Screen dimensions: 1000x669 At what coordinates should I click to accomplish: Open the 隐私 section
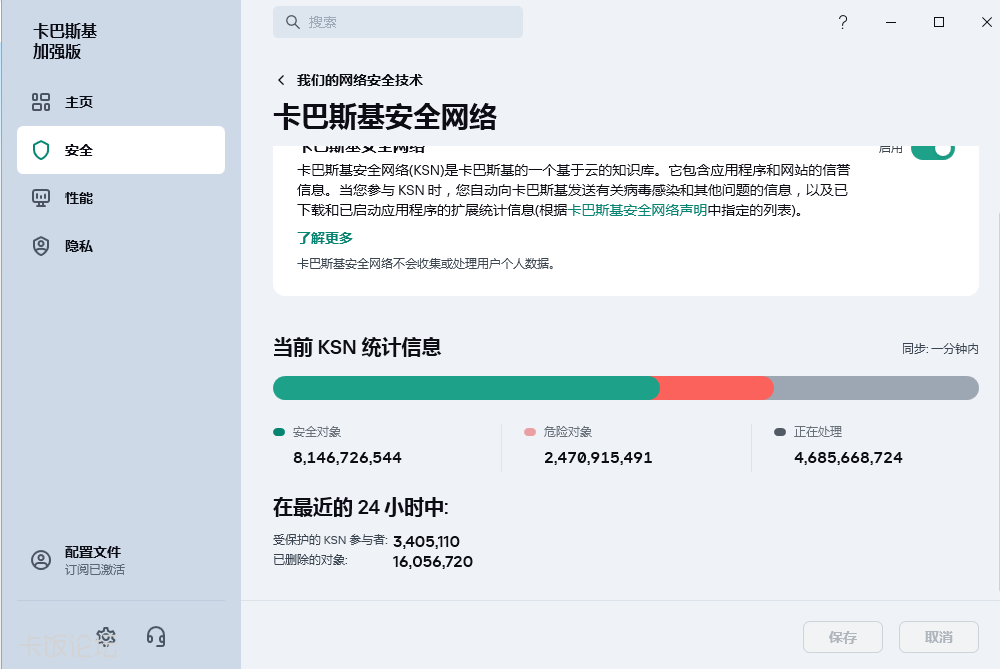[79, 246]
